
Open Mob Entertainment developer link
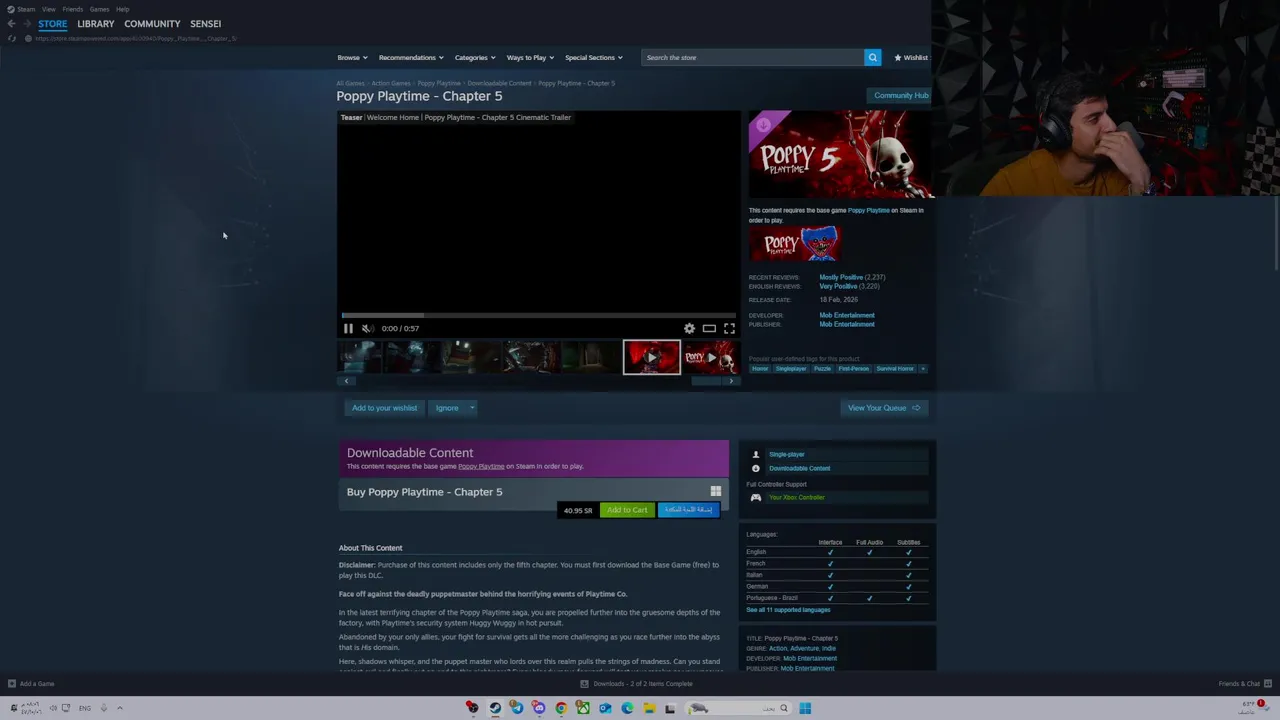[x=847, y=315]
